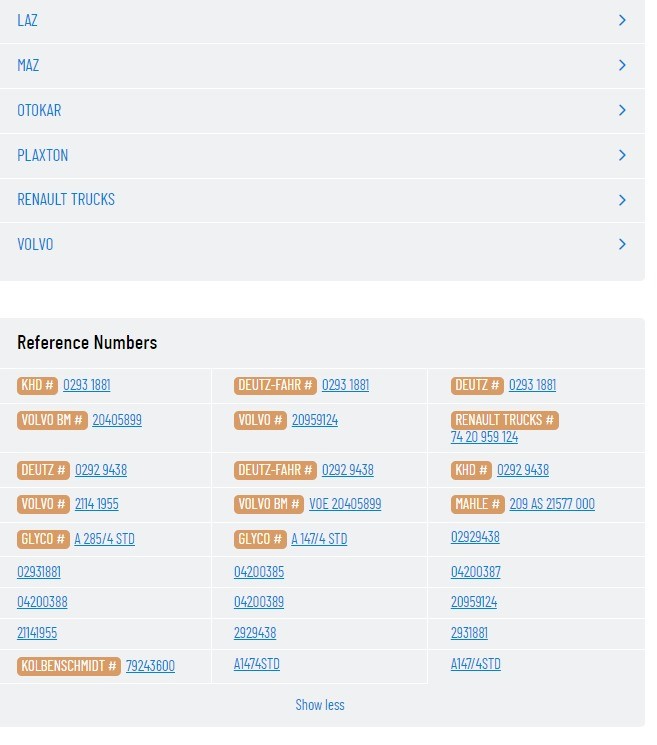The height and width of the screenshot is (745, 657).
Task: Expand the MAZ row chevron arrow
Action: pos(622,65)
